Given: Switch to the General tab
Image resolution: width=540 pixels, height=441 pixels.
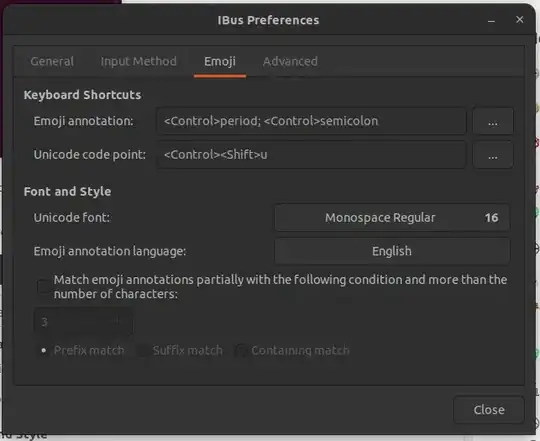Looking at the screenshot, I should coord(52,61).
